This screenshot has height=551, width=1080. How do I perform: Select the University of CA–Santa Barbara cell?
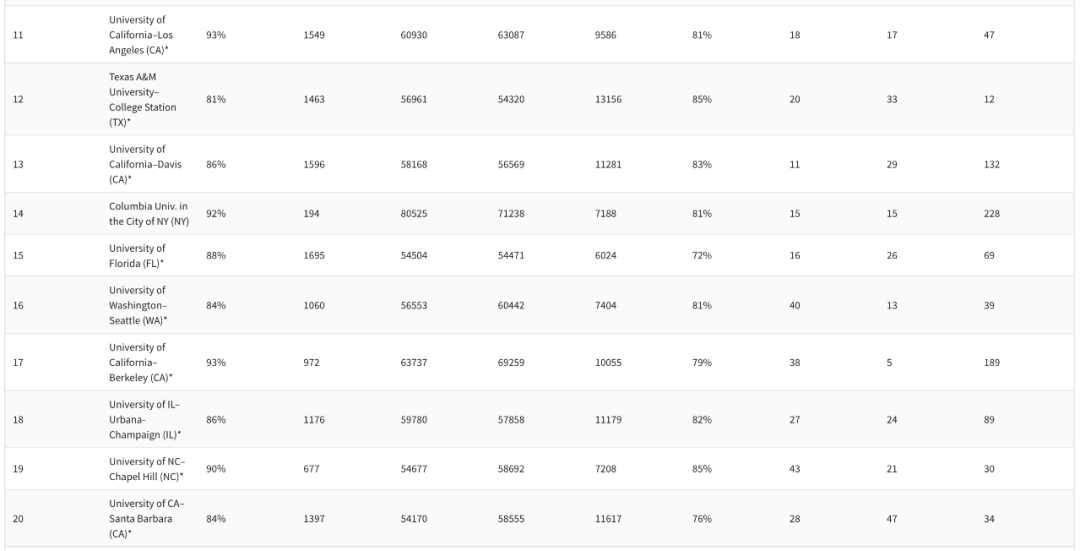pos(145,517)
